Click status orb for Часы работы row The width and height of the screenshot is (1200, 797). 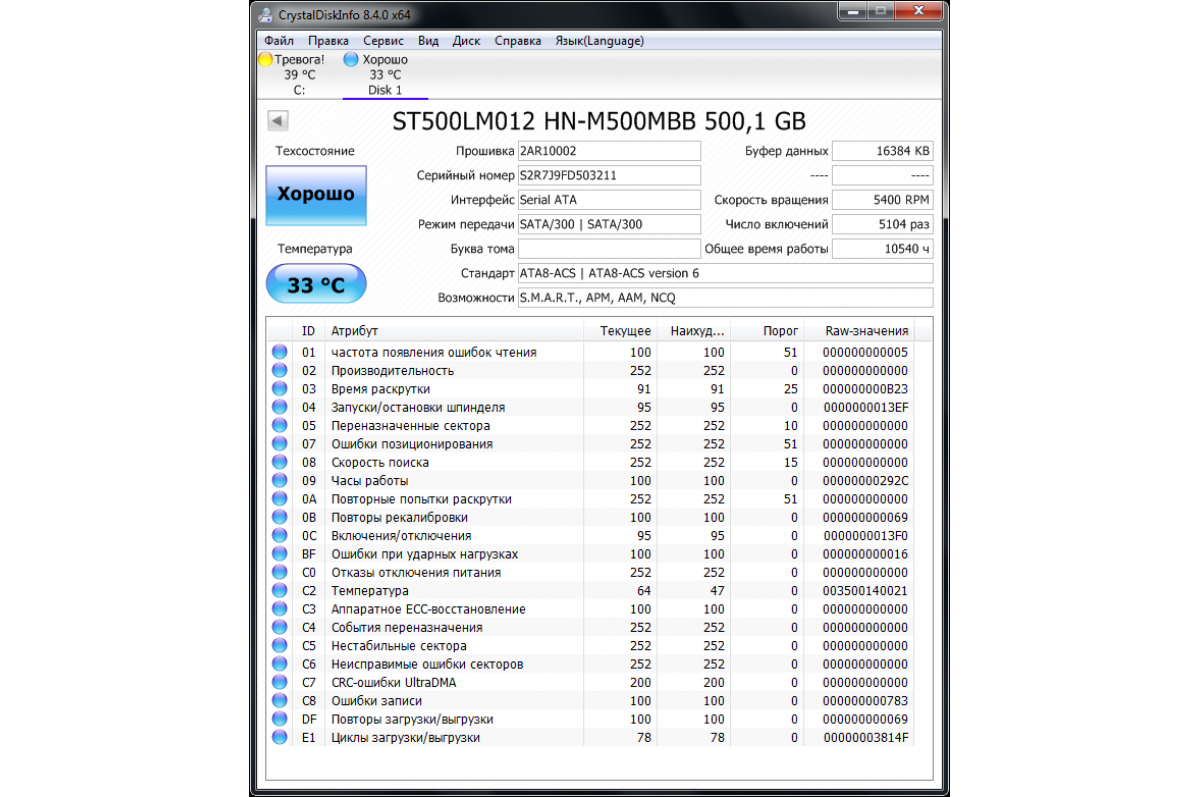(x=279, y=481)
